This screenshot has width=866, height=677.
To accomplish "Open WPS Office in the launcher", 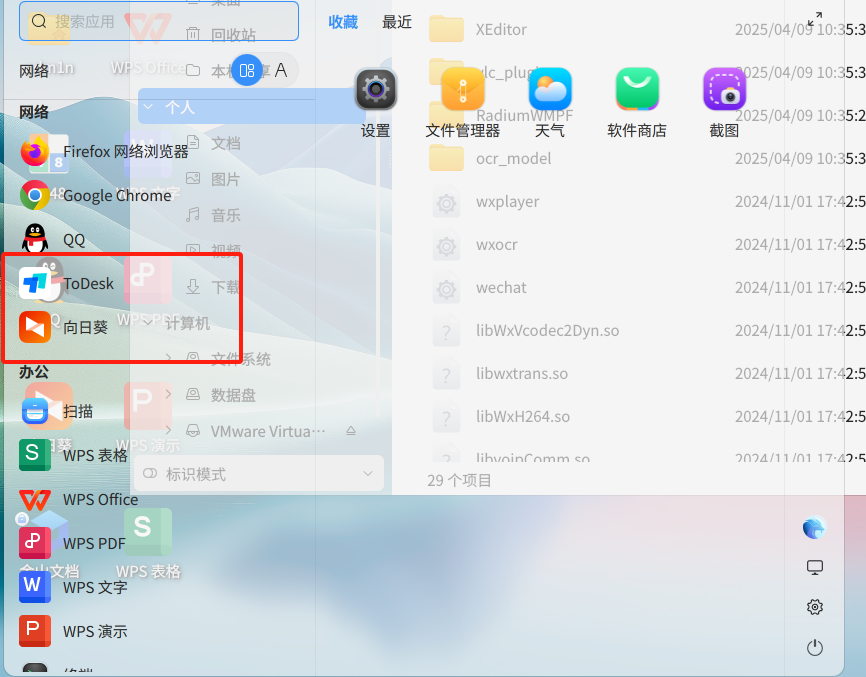I will [x=78, y=499].
